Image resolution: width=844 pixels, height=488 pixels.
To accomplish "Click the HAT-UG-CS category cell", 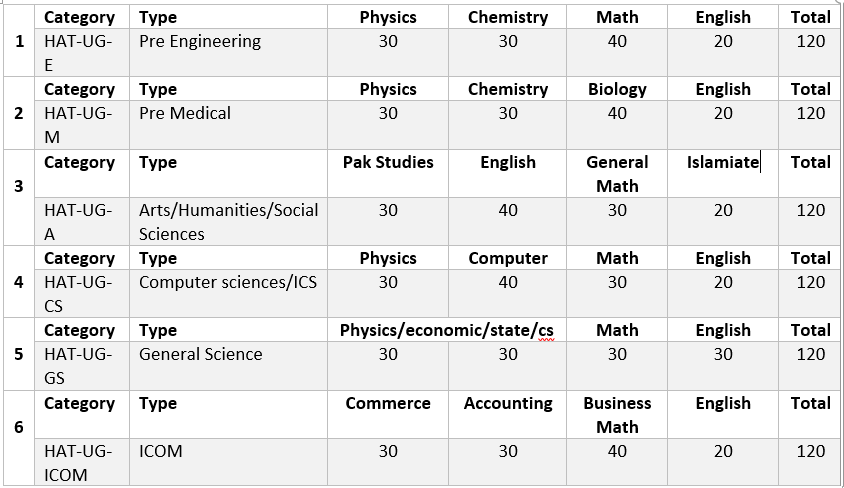I will tap(79, 293).
